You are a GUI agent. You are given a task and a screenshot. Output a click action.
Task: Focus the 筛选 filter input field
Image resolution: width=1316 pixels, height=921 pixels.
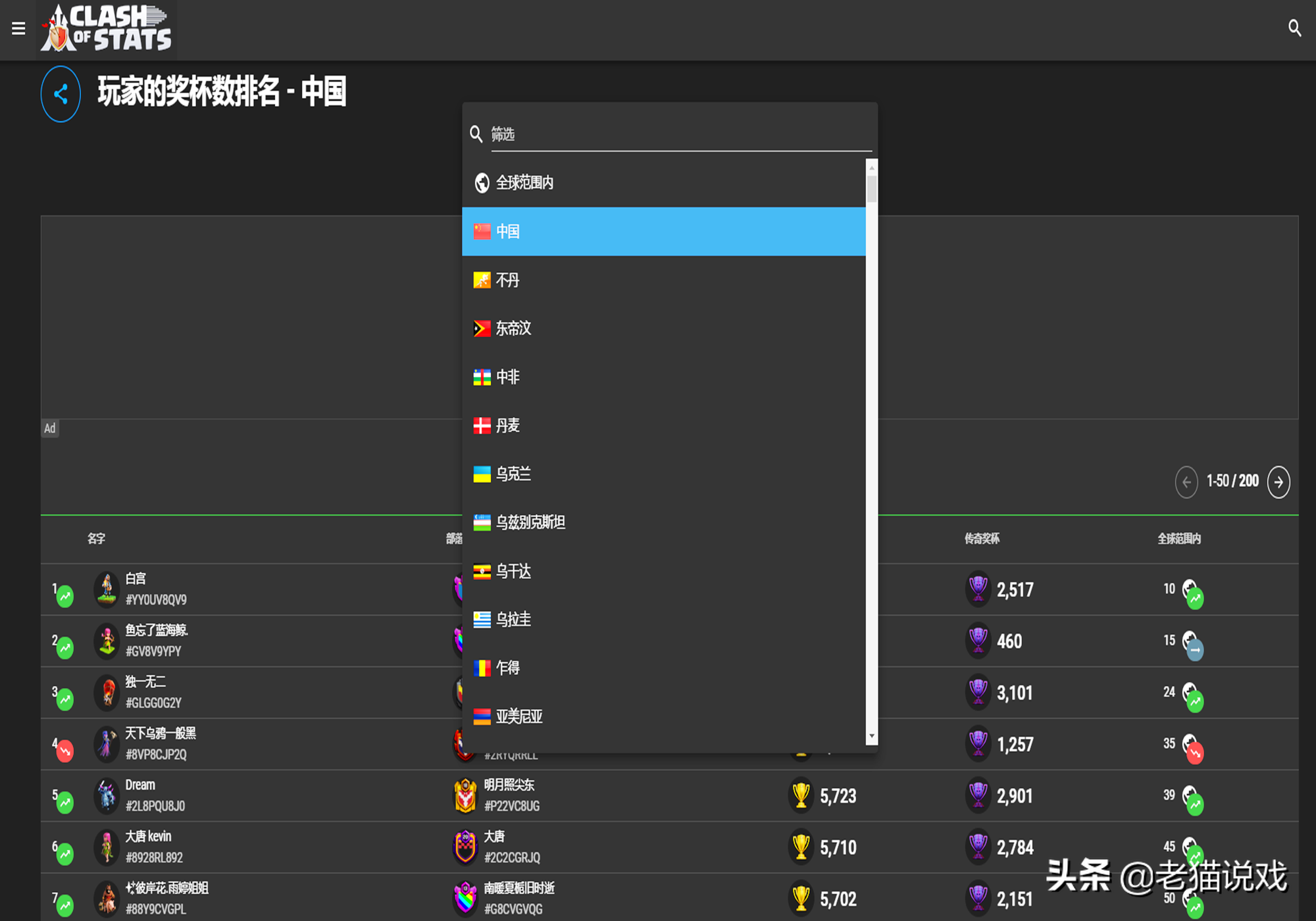pyautogui.click(x=681, y=135)
